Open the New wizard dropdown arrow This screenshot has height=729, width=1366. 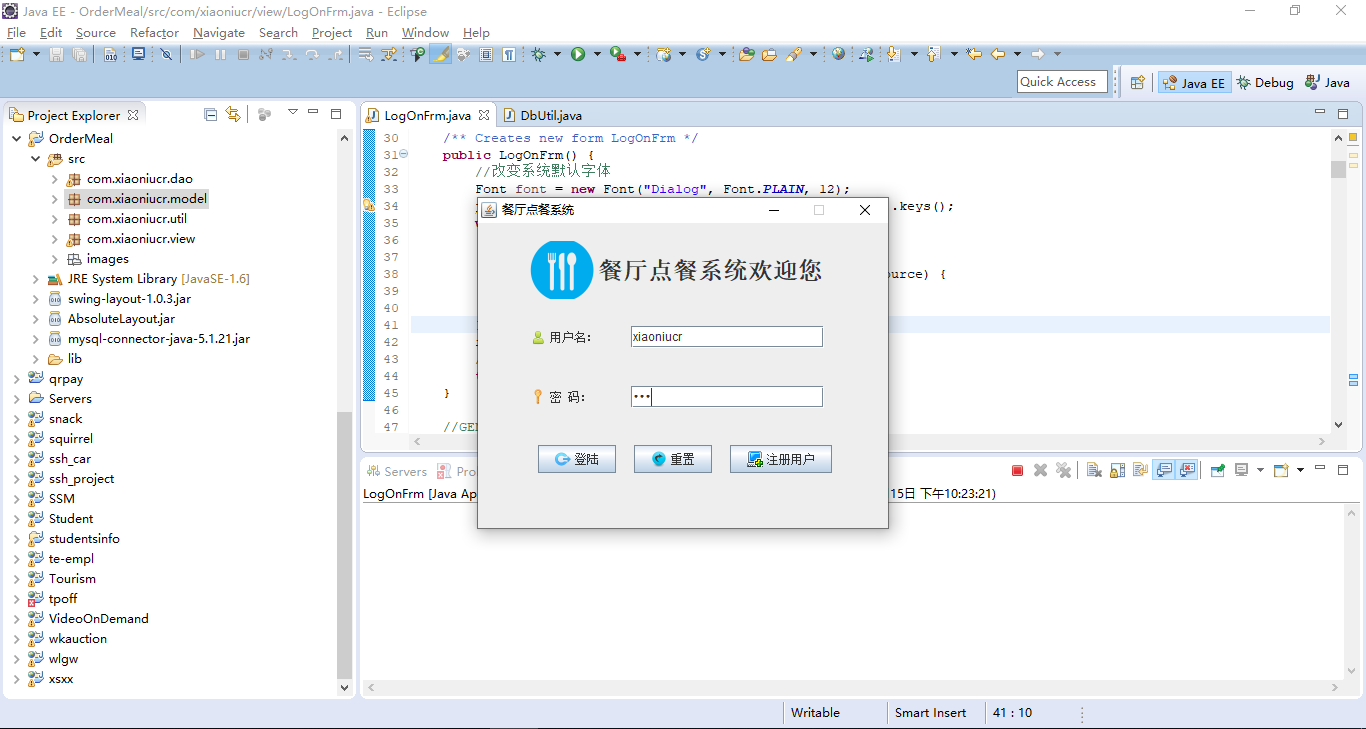click(36, 54)
